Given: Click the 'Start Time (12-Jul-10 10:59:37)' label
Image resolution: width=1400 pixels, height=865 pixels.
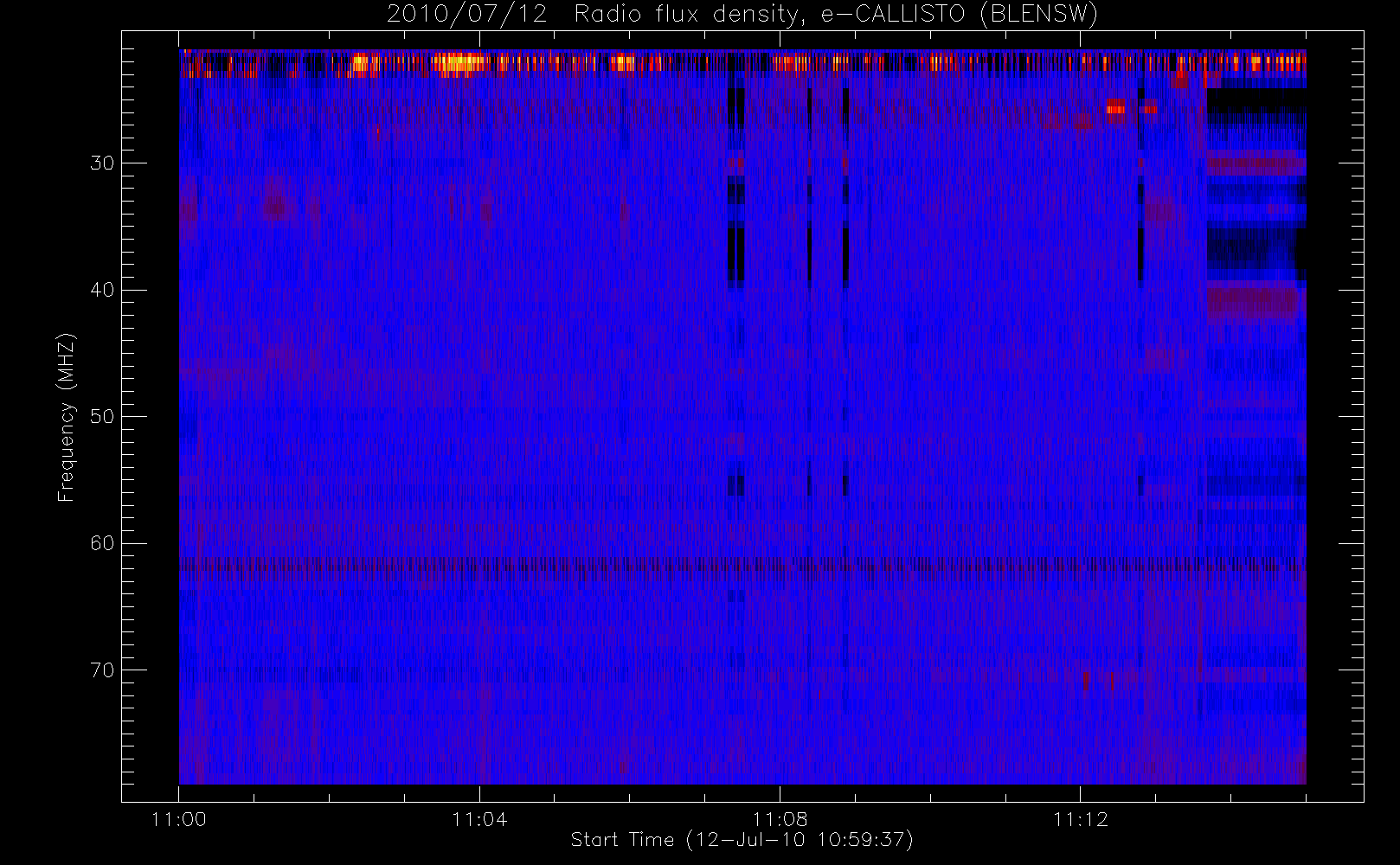Looking at the screenshot, I should (x=742, y=840).
